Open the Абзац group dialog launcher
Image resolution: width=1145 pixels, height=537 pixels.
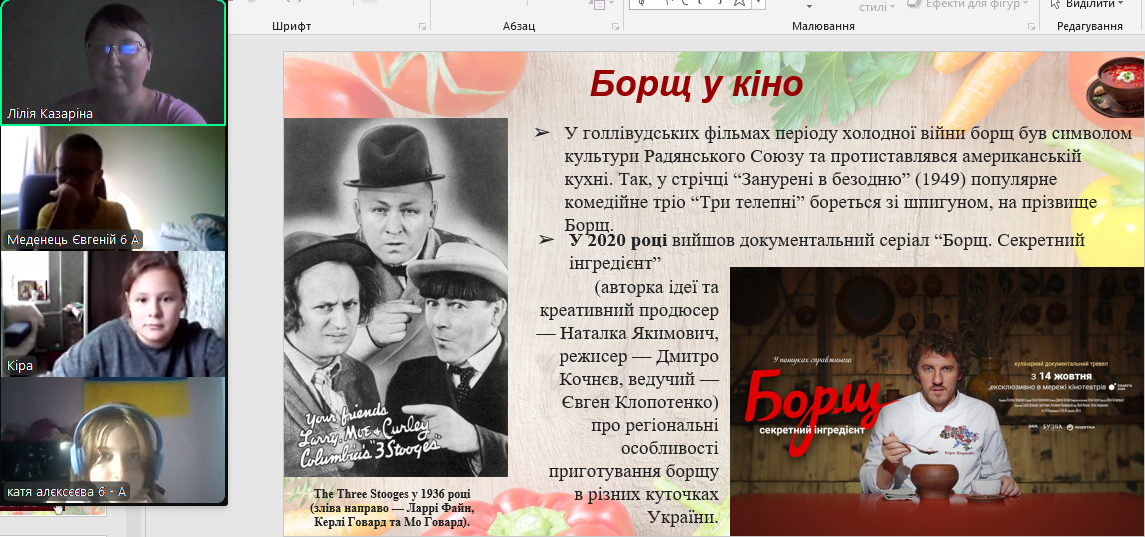[x=616, y=26]
